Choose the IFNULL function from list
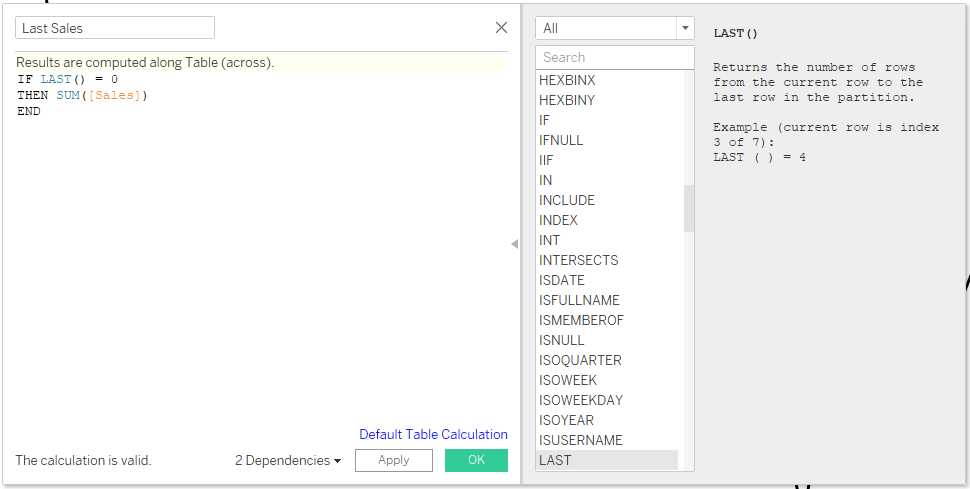Screen dimensions: 970x489 [561, 140]
